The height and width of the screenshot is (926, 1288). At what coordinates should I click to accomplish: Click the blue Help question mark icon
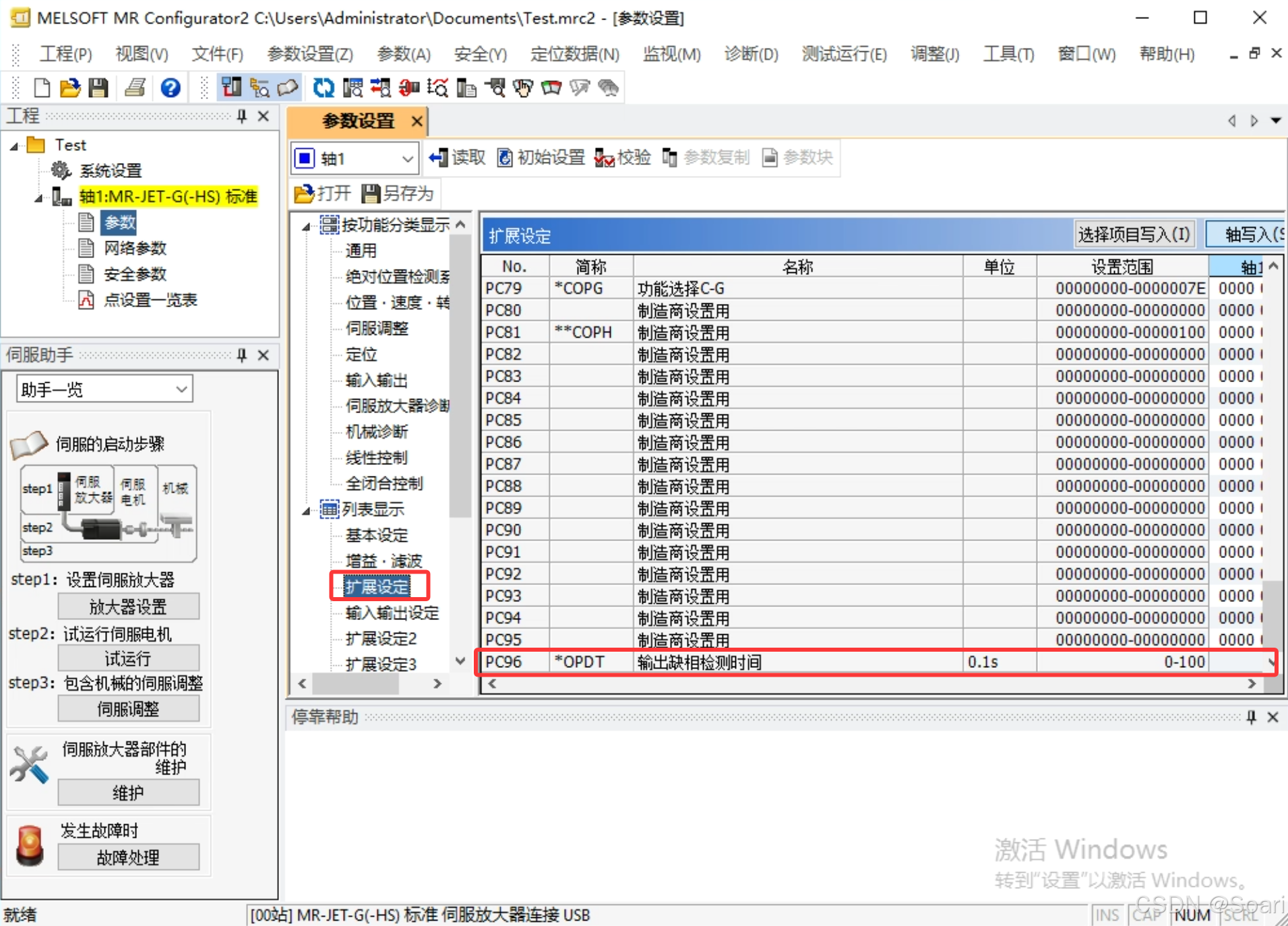click(170, 88)
